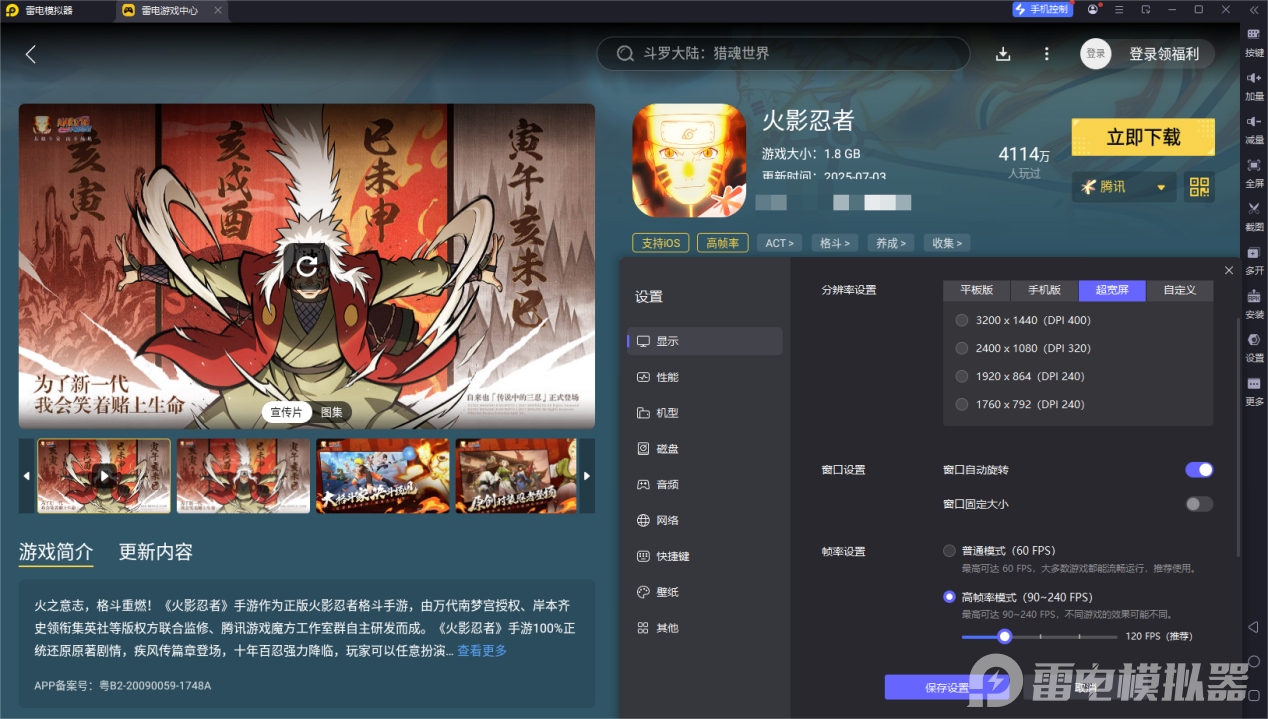Open 设置 from the right sidebar
Image resolution: width=1268 pixels, height=719 pixels.
click(x=1254, y=346)
